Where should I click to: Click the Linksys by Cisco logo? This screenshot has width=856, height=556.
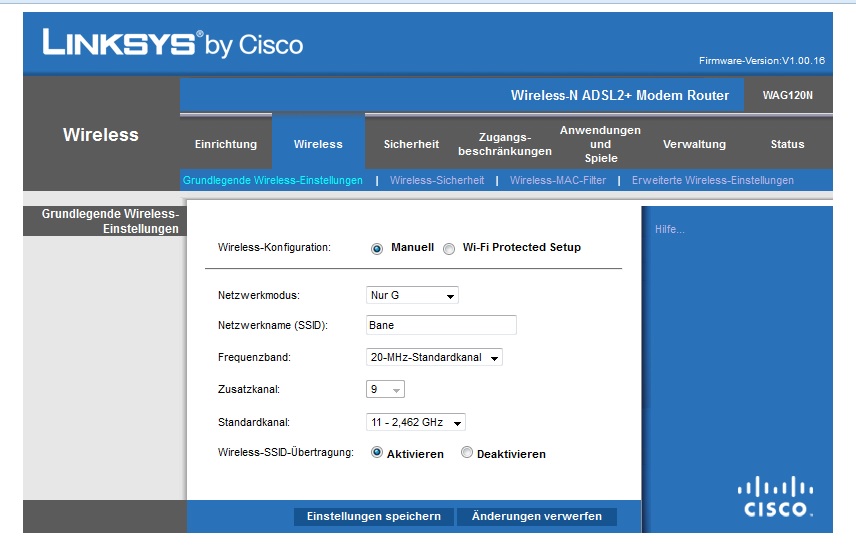[x=173, y=43]
